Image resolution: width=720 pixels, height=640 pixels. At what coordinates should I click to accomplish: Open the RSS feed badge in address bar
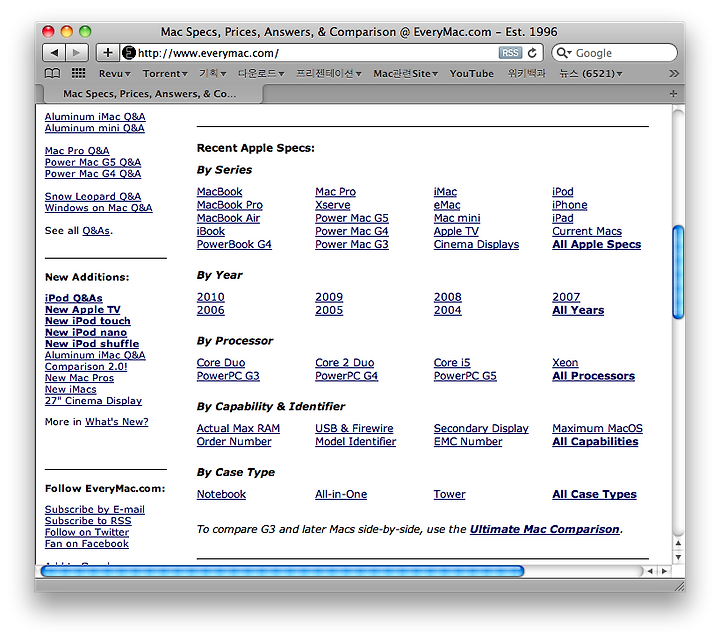pyautogui.click(x=510, y=53)
